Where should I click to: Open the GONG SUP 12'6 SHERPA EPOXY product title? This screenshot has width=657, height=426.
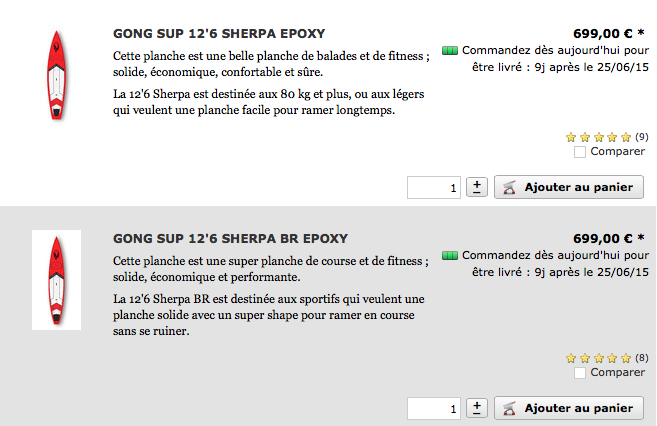[219, 34]
